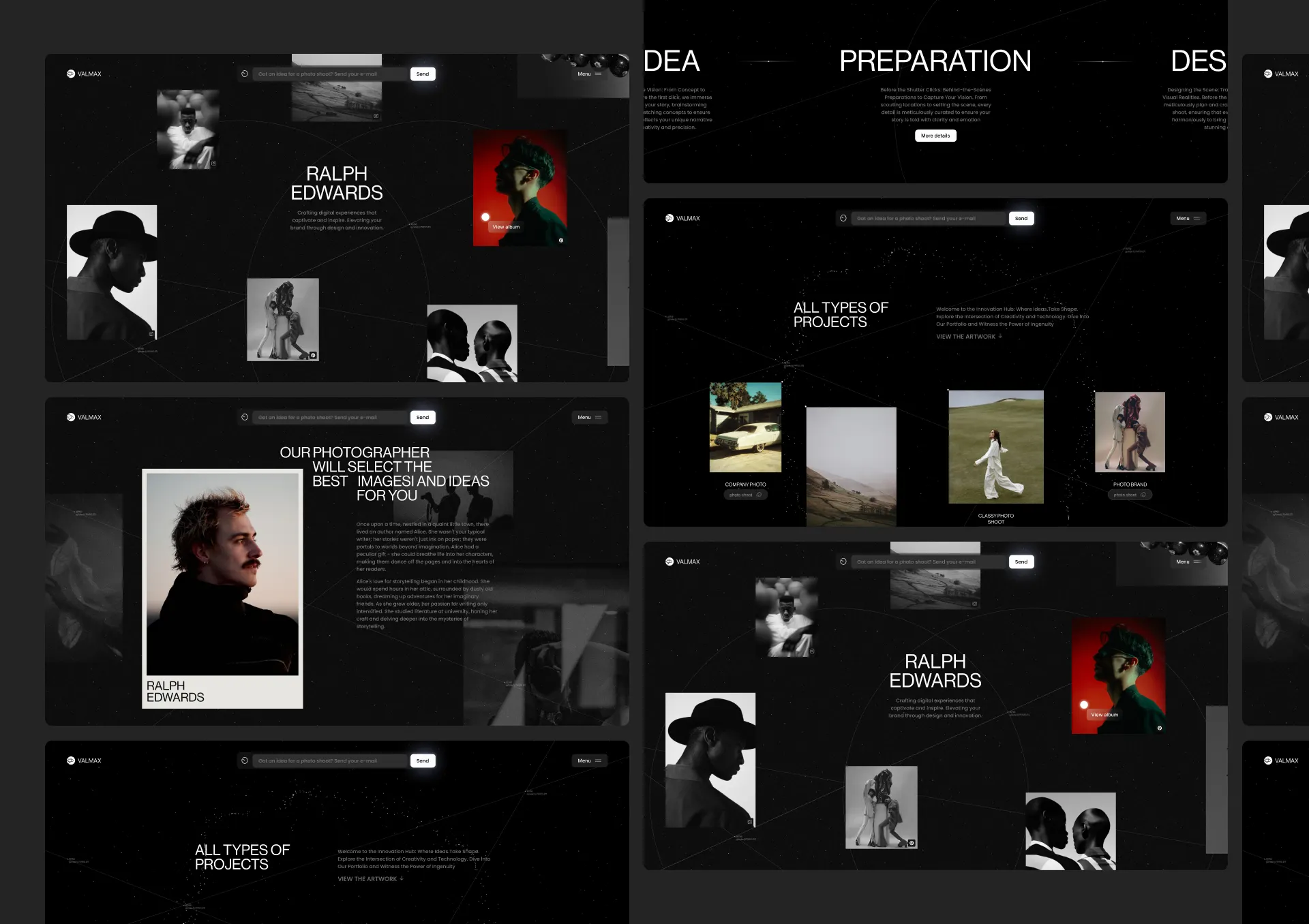Click the clock icon beside the email field
This screenshot has height=924, width=1309.
pos(244,74)
